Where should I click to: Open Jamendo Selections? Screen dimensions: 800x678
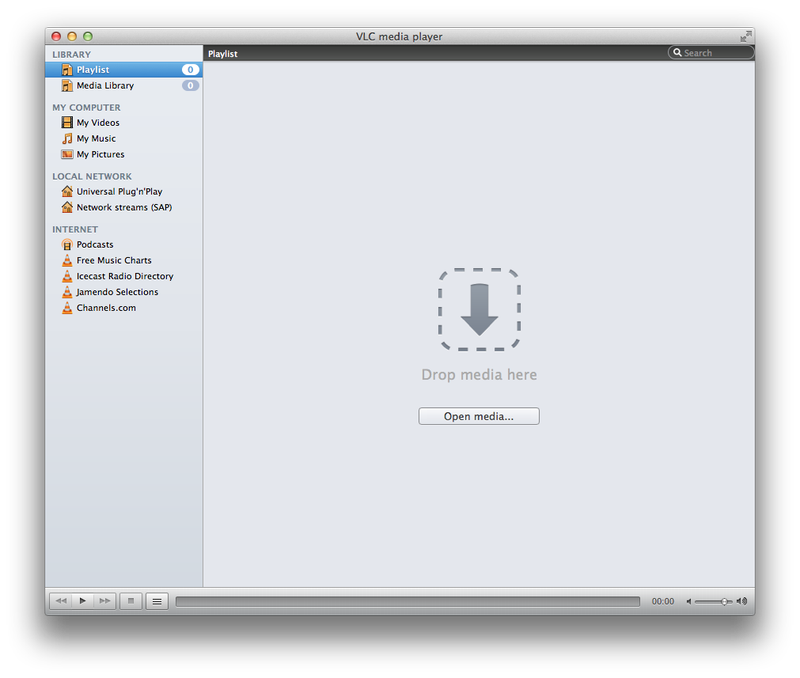pyautogui.click(x=123, y=292)
